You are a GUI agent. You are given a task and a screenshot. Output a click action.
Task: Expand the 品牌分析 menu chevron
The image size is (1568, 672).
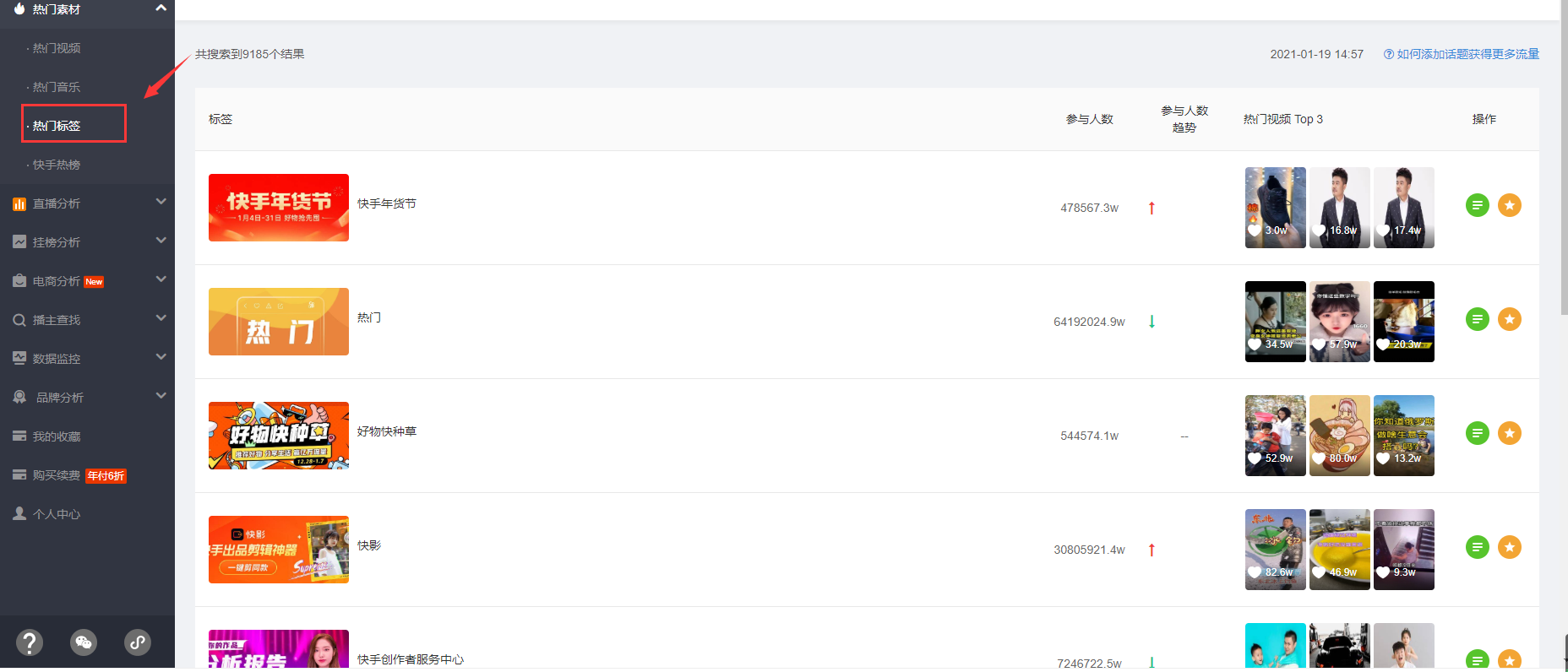click(x=161, y=396)
